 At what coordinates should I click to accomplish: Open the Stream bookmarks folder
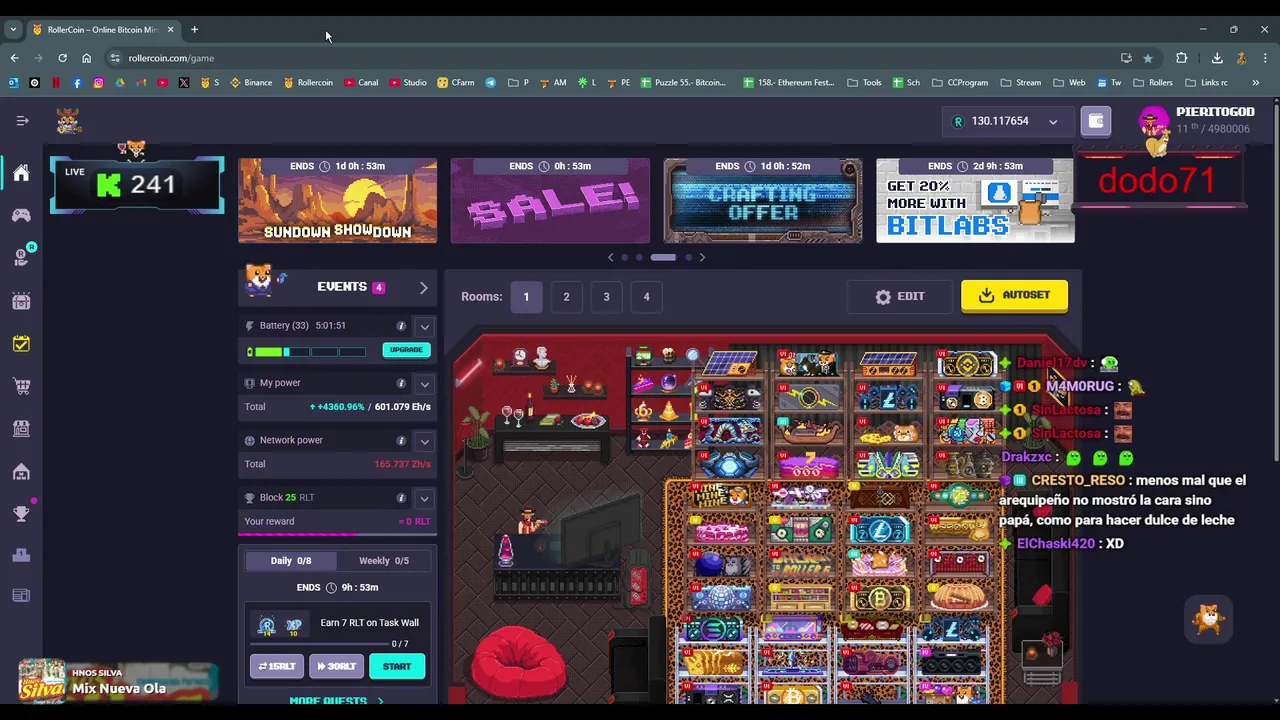[1020, 82]
